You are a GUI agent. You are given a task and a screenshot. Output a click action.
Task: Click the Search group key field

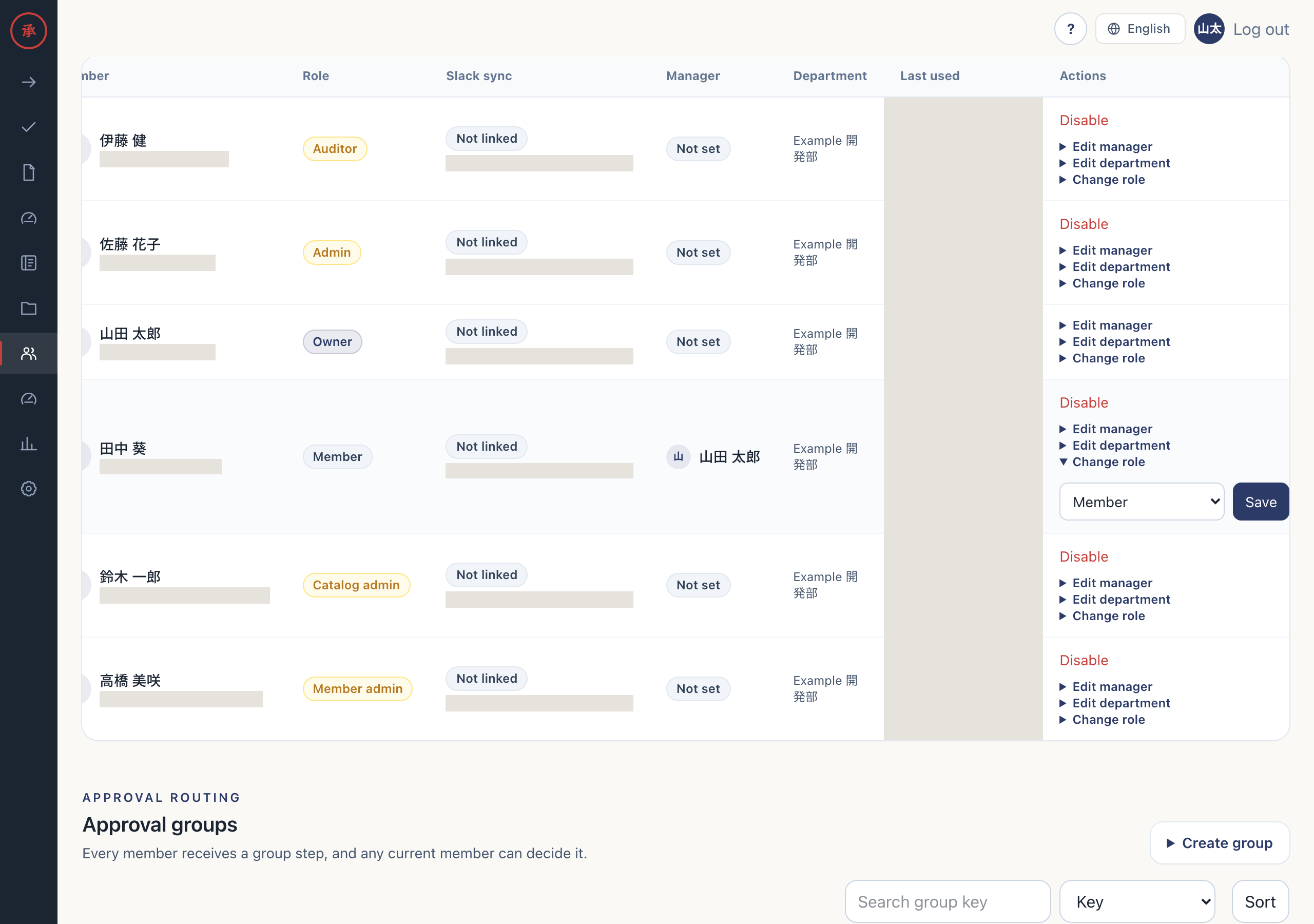click(x=947, y=902)
